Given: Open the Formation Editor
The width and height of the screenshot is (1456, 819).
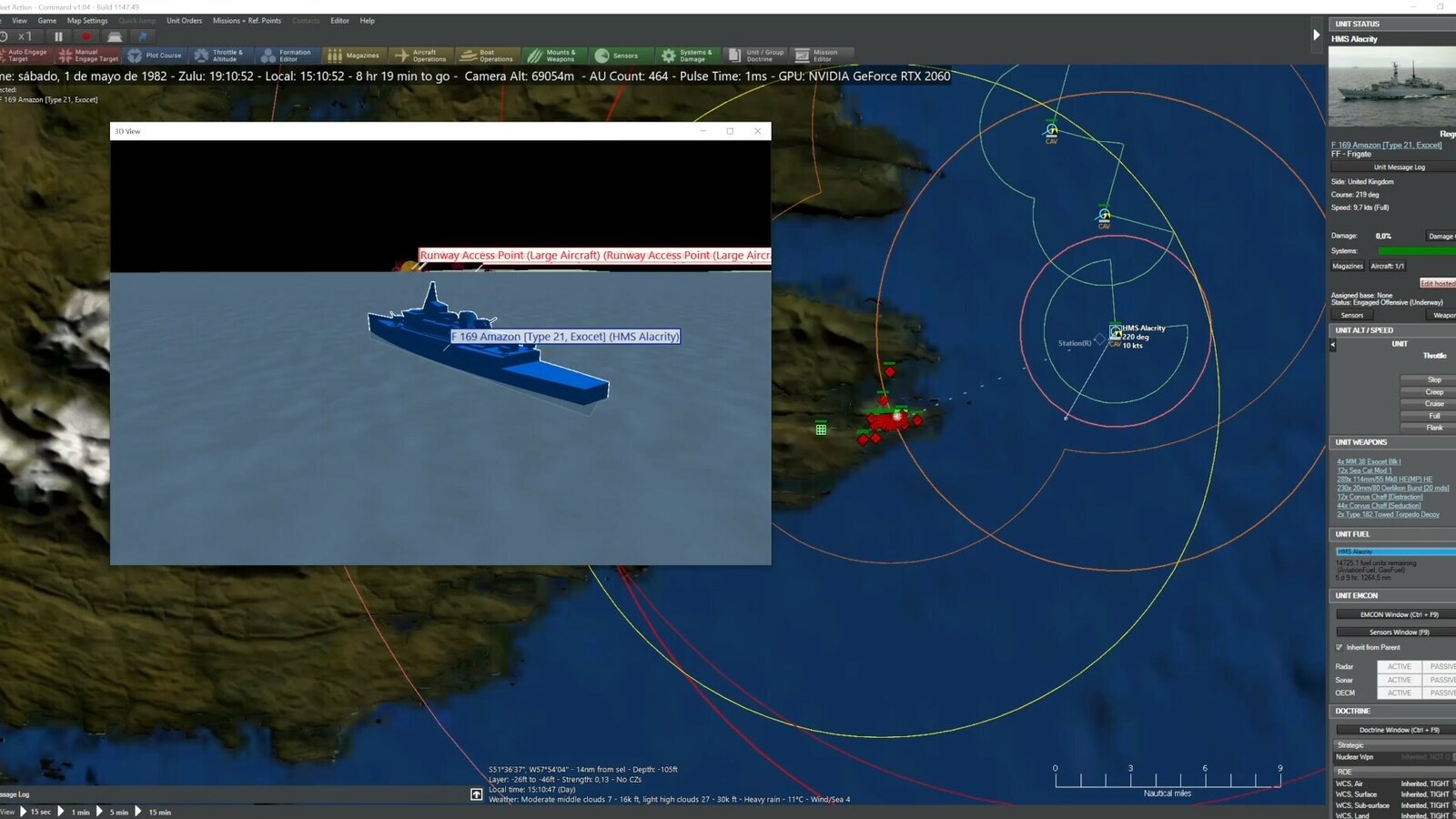Looking at the screenshot, I should 287,56.
